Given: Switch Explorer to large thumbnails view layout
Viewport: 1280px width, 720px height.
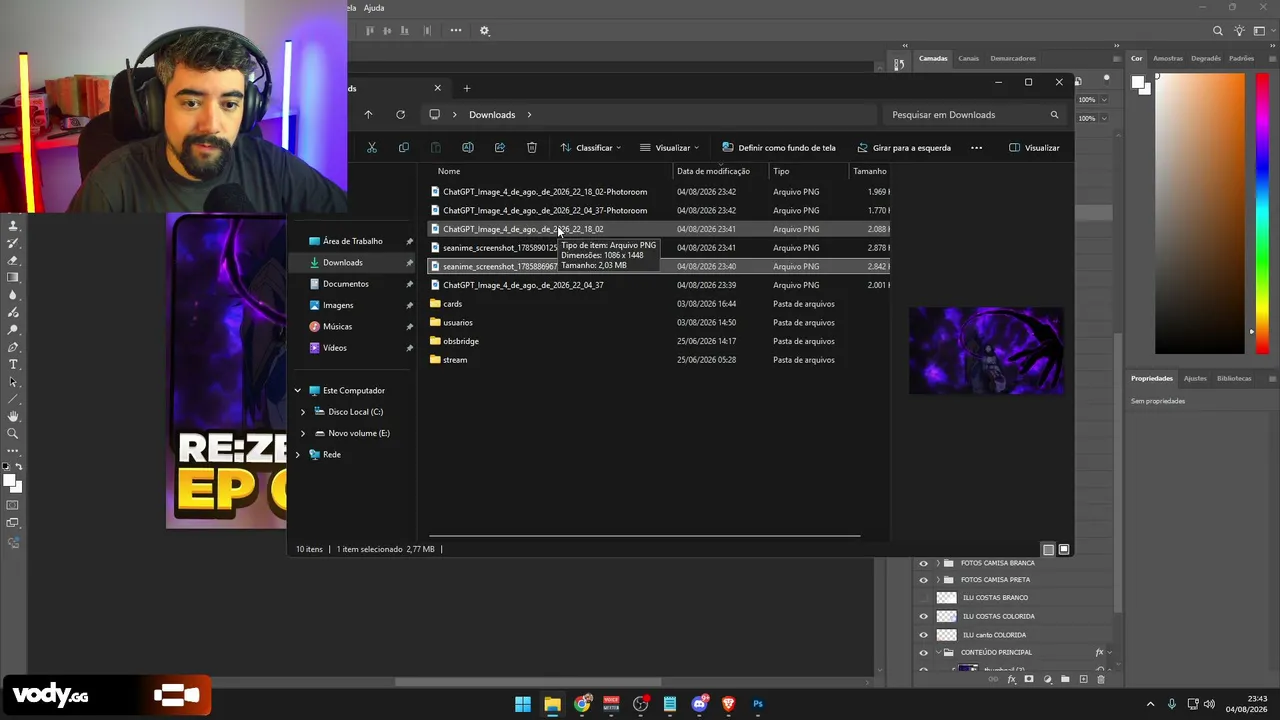Looking at the screenshot, I should [1064, 549].
